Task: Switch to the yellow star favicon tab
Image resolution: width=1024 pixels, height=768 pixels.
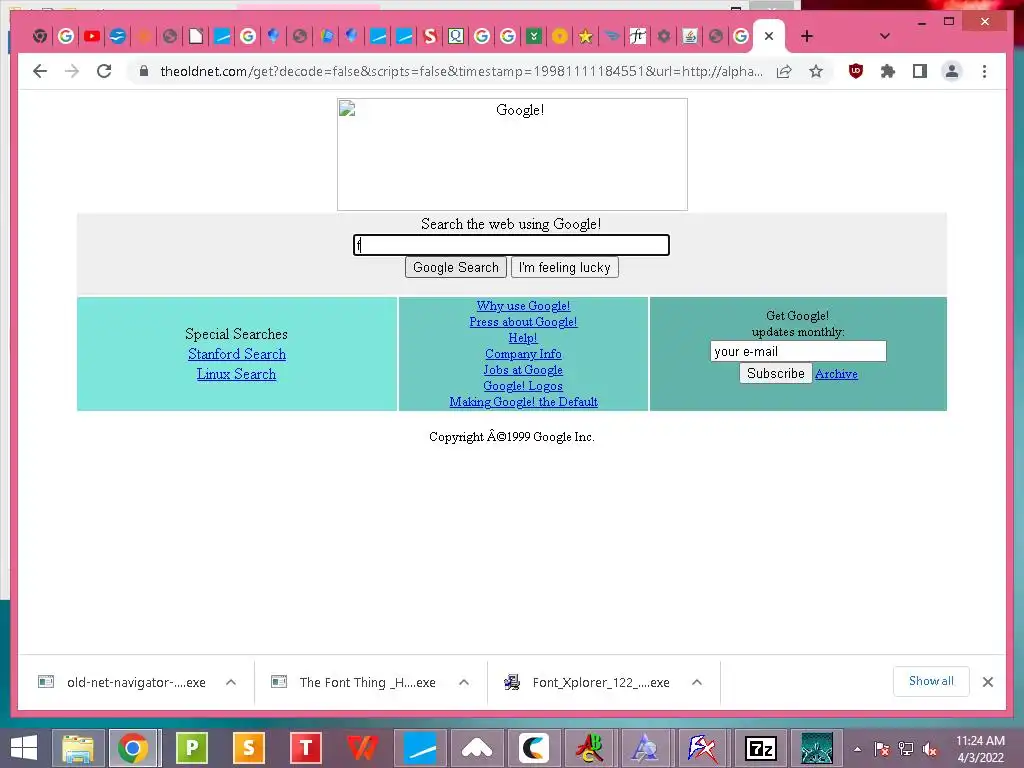Action: coord(586,37)
